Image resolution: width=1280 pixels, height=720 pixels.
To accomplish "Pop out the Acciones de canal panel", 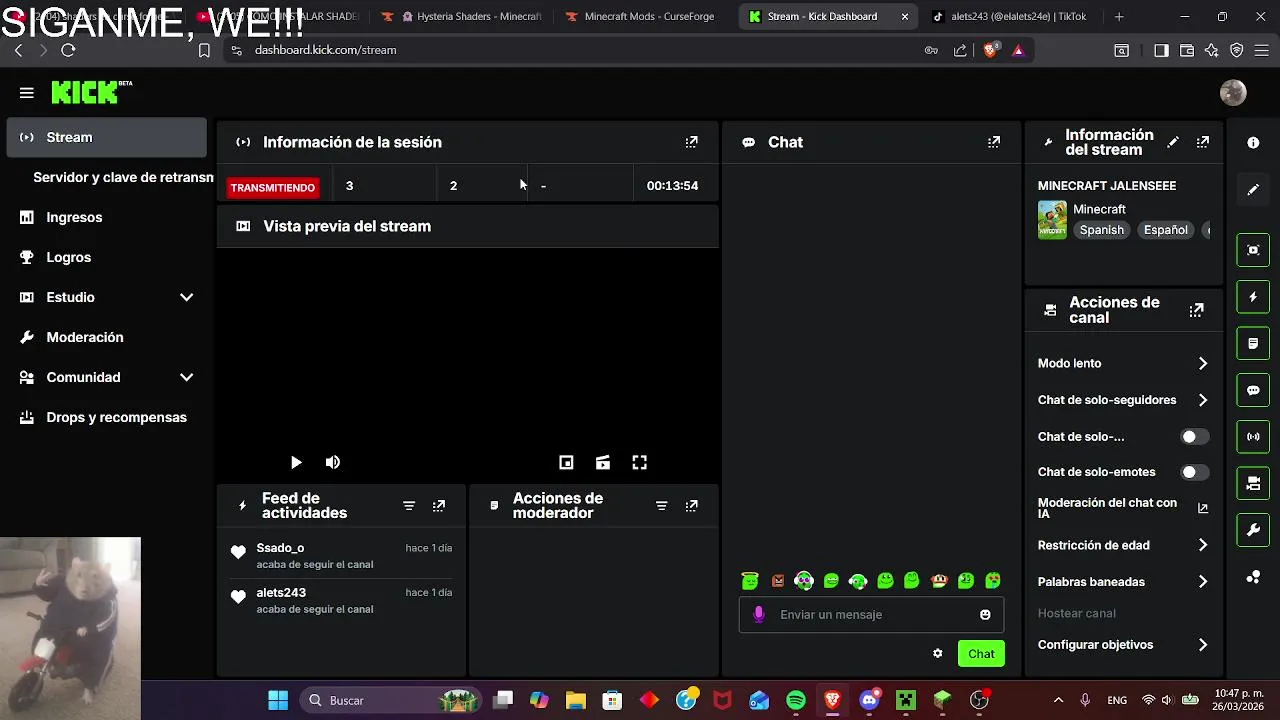I will (x=1196, y=310).
